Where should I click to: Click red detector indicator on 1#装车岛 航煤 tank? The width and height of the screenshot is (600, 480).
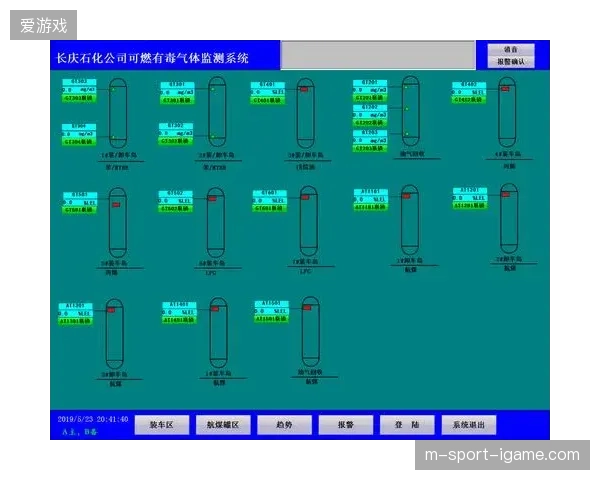215,309
